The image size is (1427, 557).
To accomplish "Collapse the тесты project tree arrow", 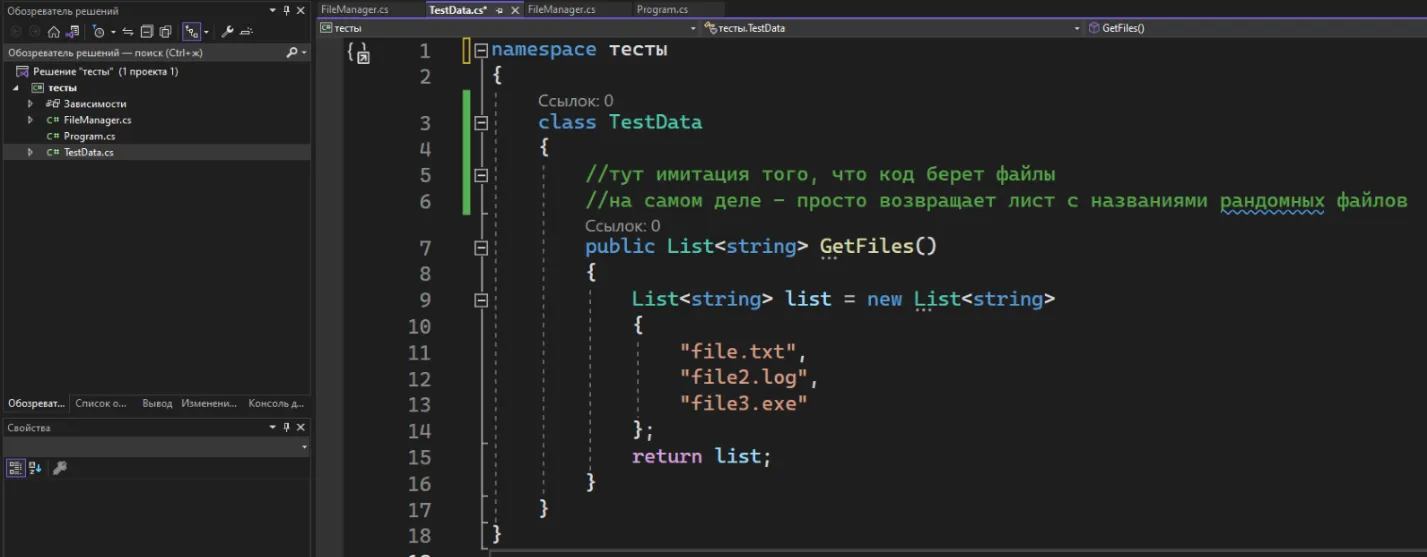I will [15, 88].
